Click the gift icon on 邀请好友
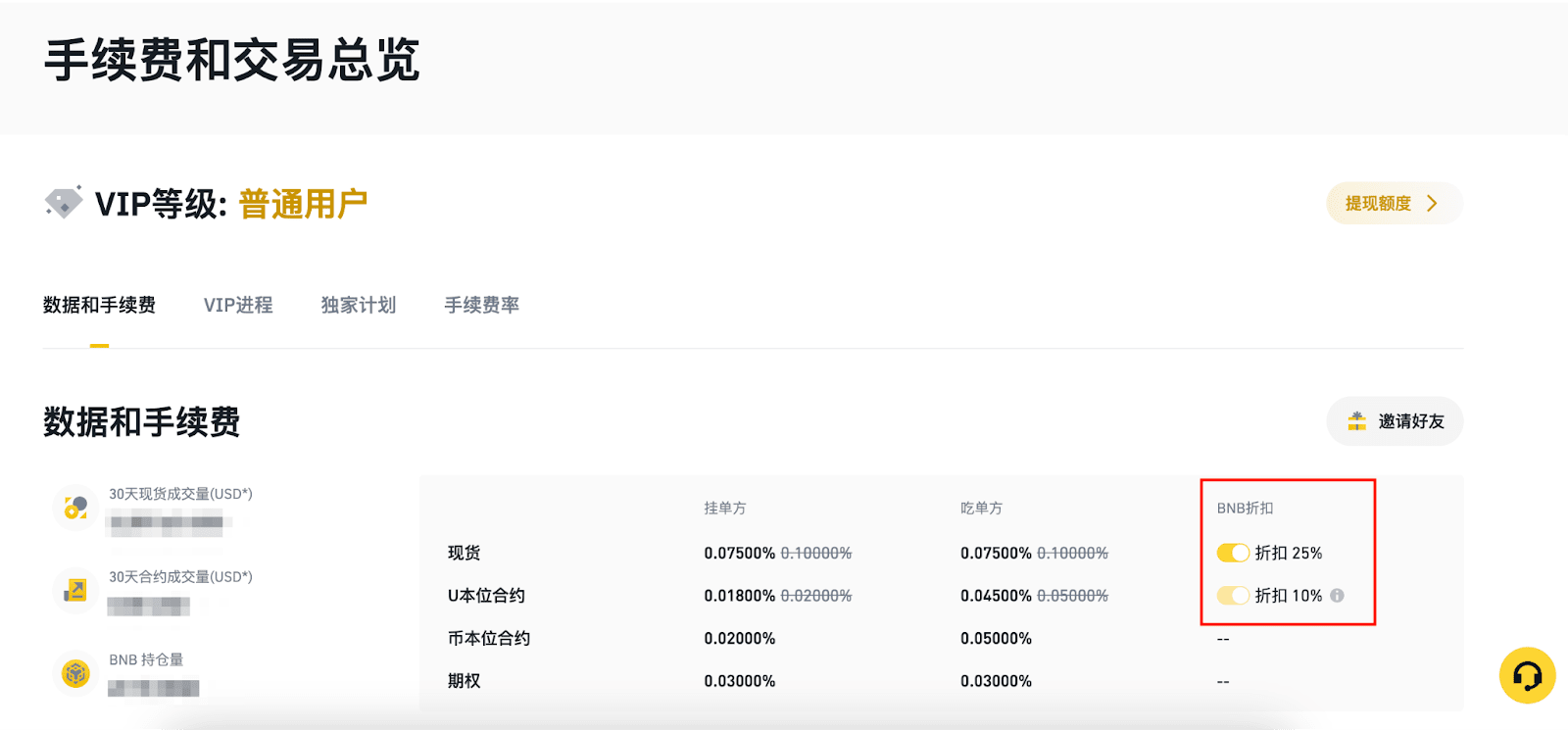This screenshot has height=730, width=1568. pos(1356,421)
